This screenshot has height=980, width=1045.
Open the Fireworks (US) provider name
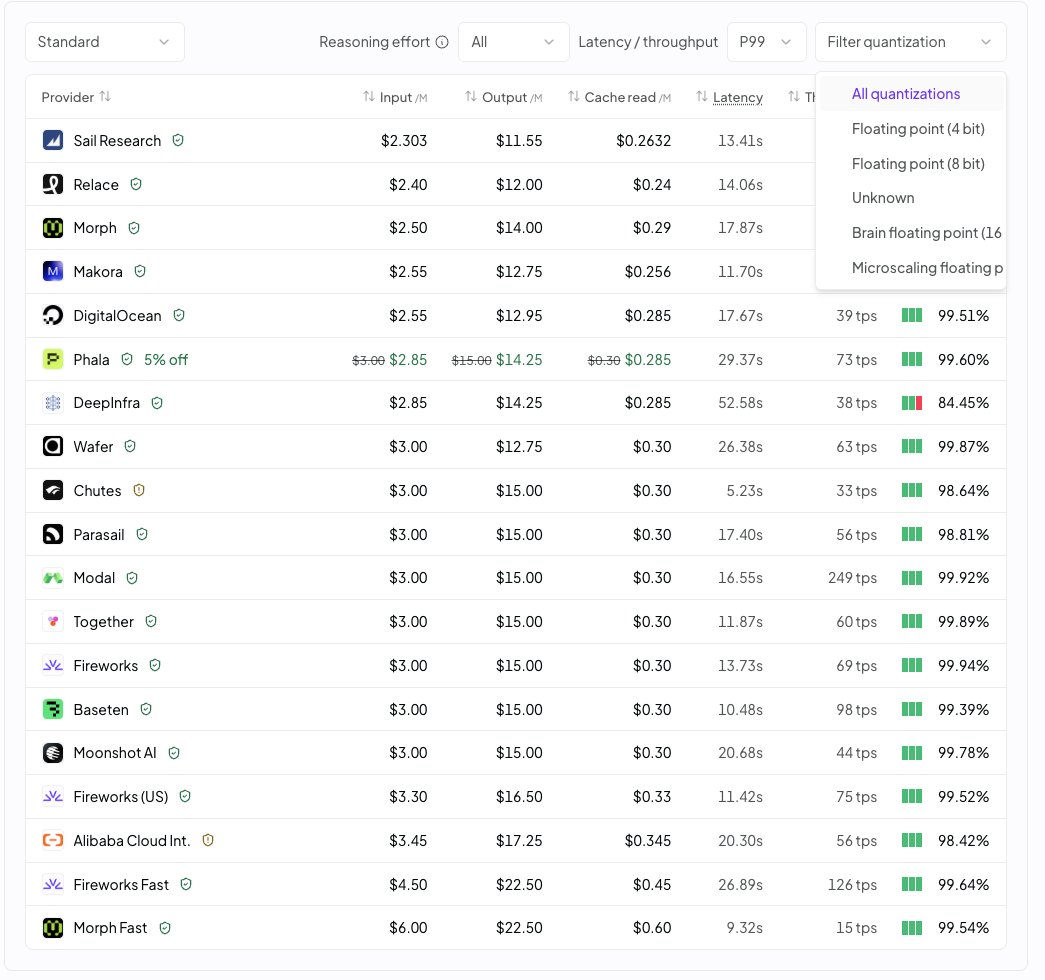tap(121, 797)
